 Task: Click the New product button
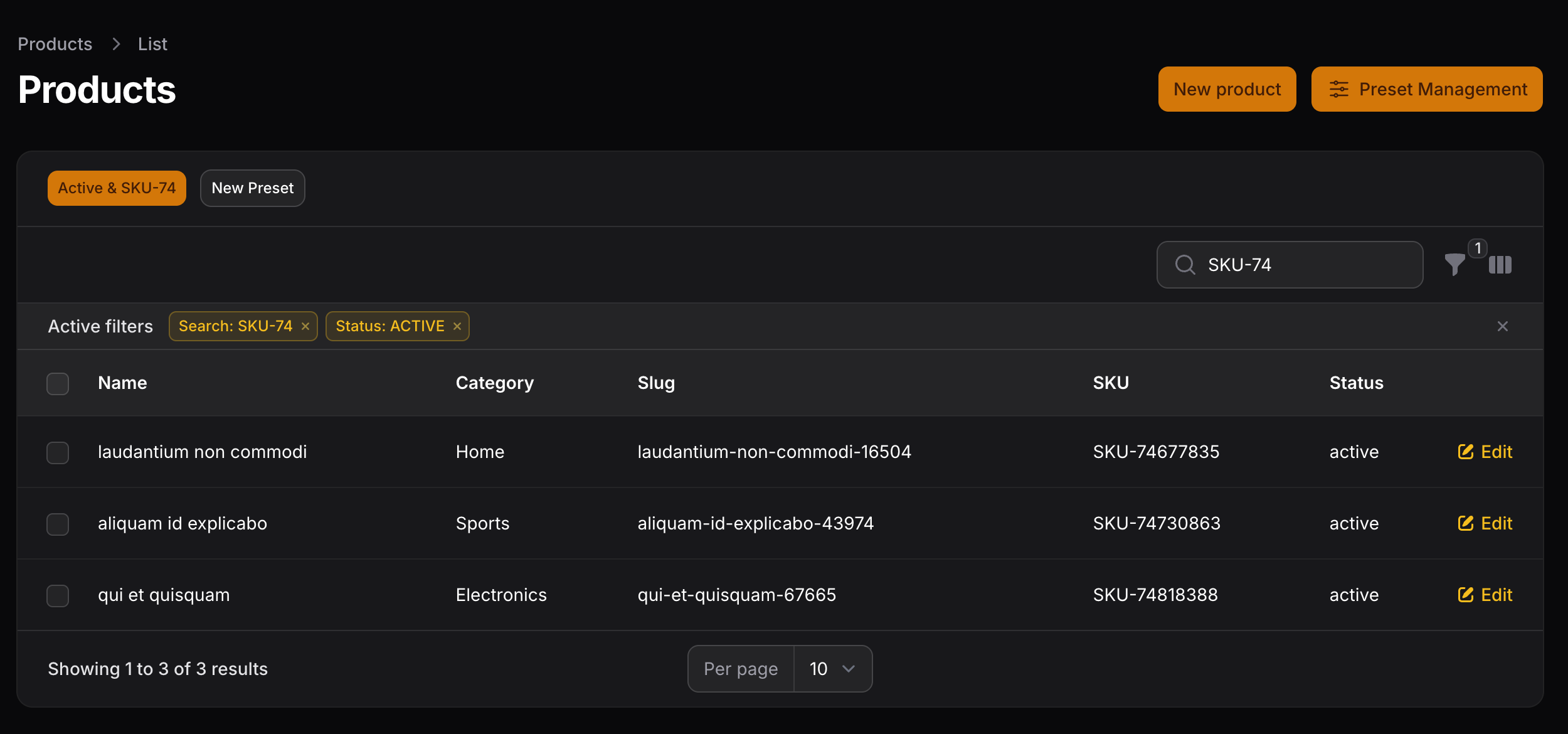[x=1227, y=88]
